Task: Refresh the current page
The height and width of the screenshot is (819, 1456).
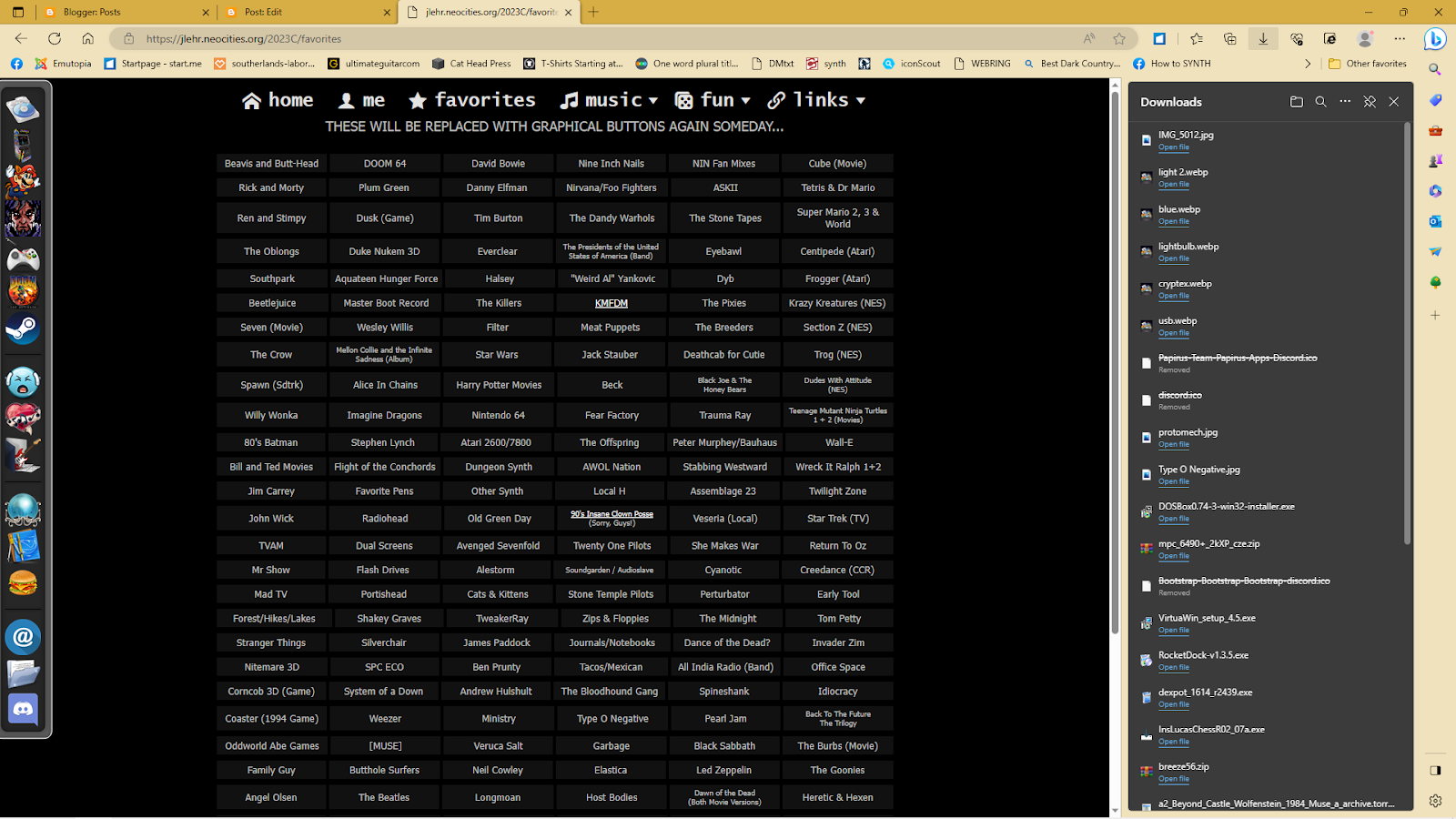Action: tap(55, 38)
